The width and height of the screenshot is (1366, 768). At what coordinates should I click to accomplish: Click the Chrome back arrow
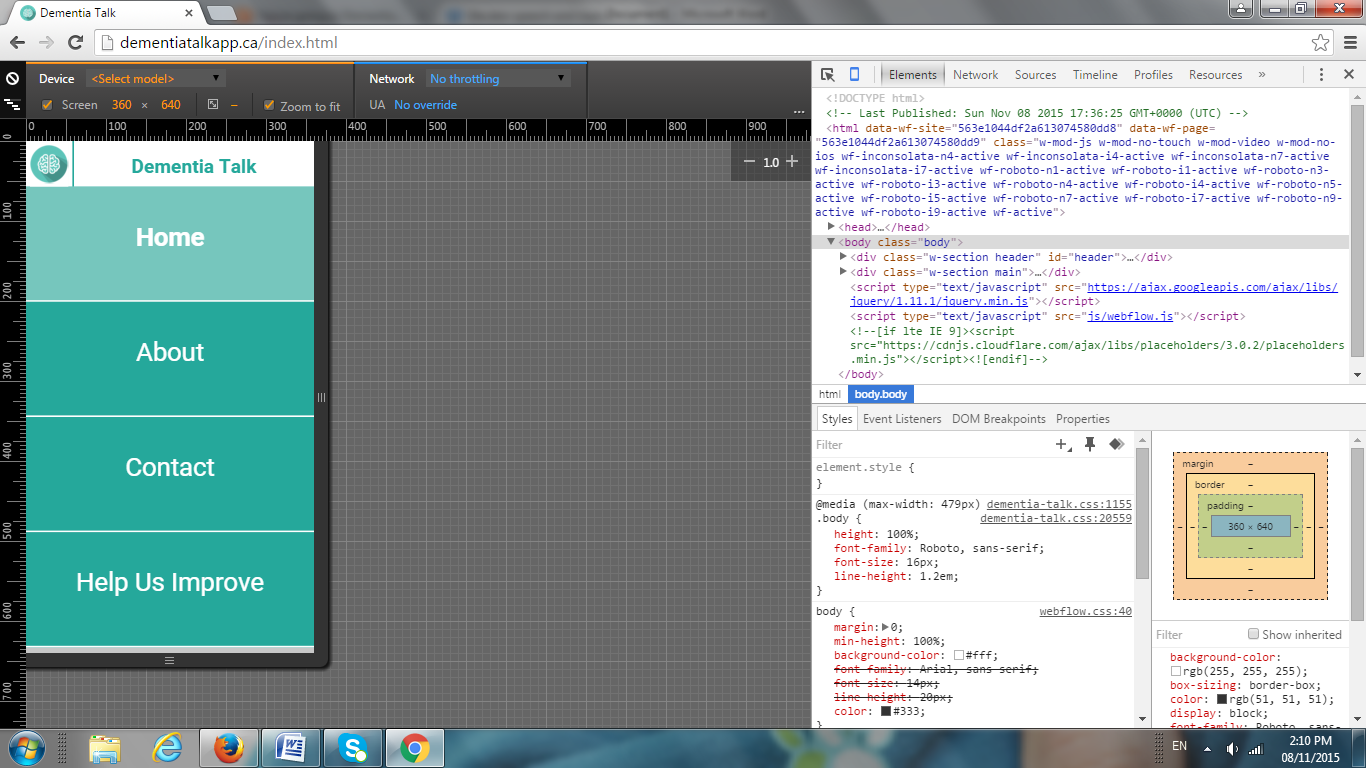[x=18, y=42]
